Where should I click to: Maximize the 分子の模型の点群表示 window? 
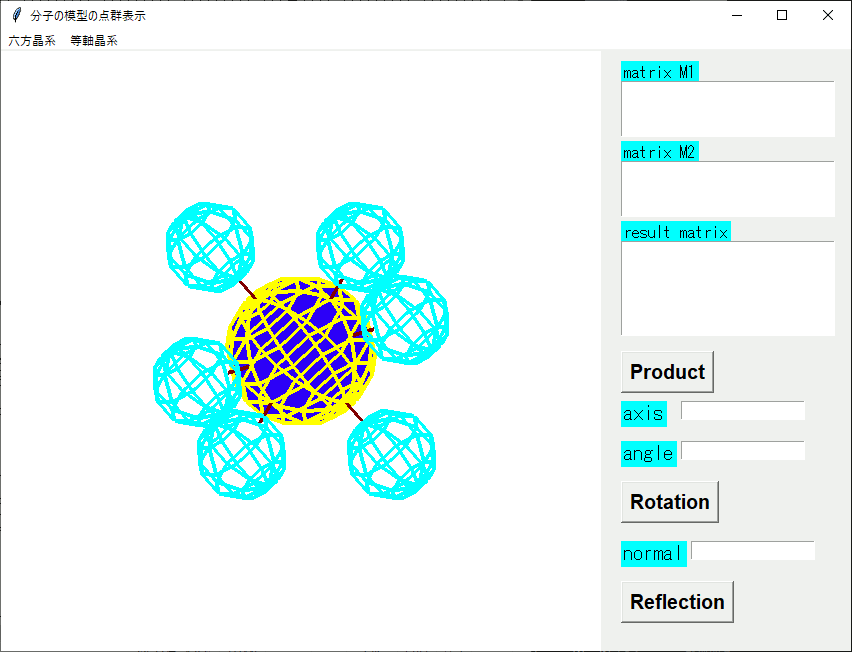782,15
